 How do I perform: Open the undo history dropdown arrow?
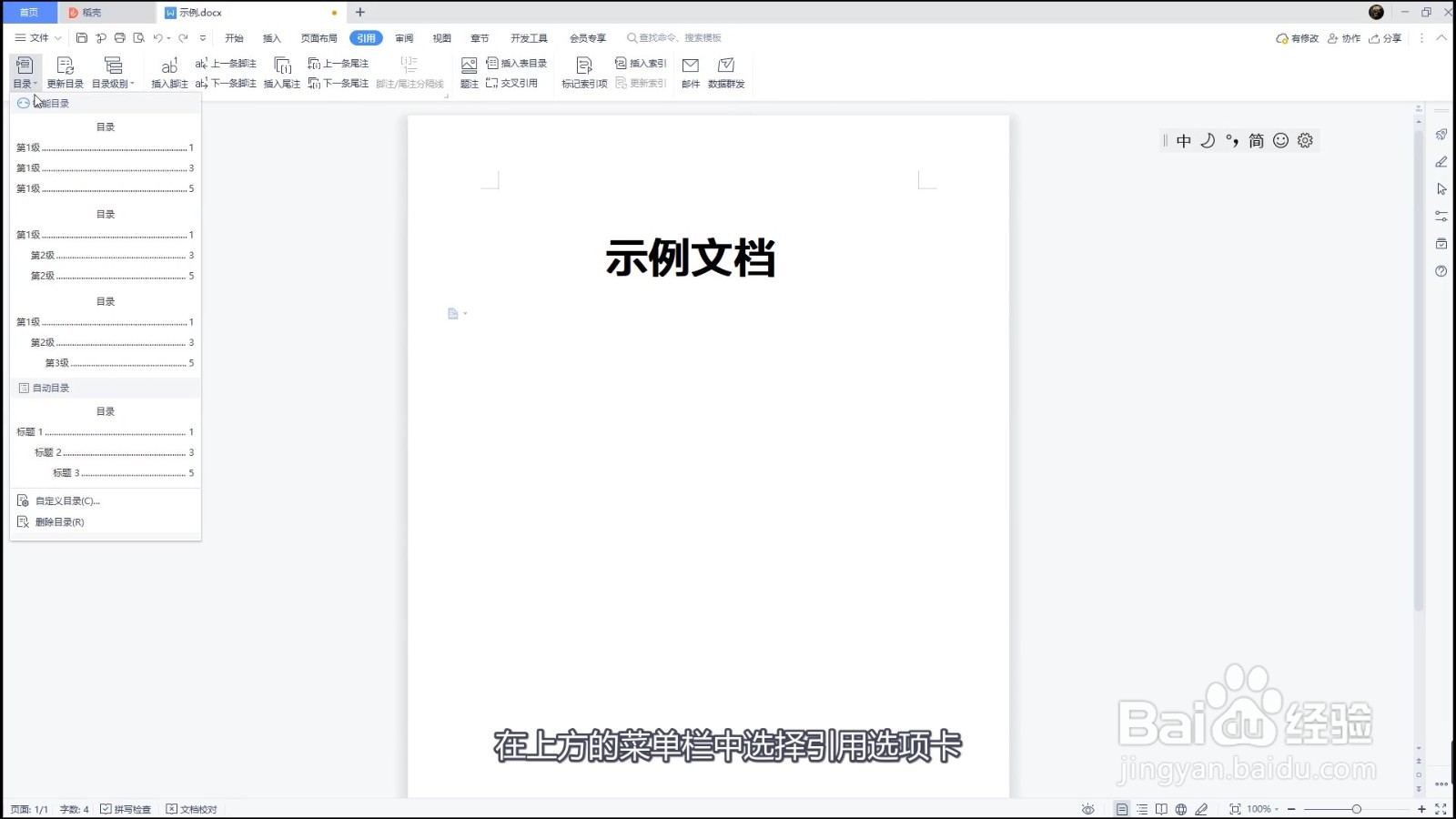(x=168, y=38)
